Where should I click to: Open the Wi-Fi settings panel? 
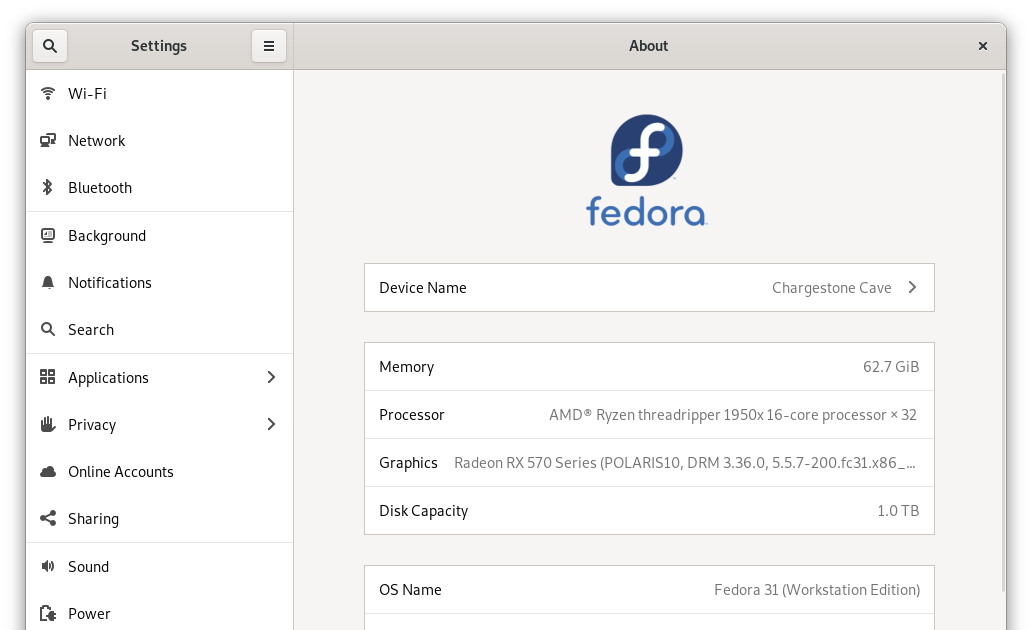[159, 93]
